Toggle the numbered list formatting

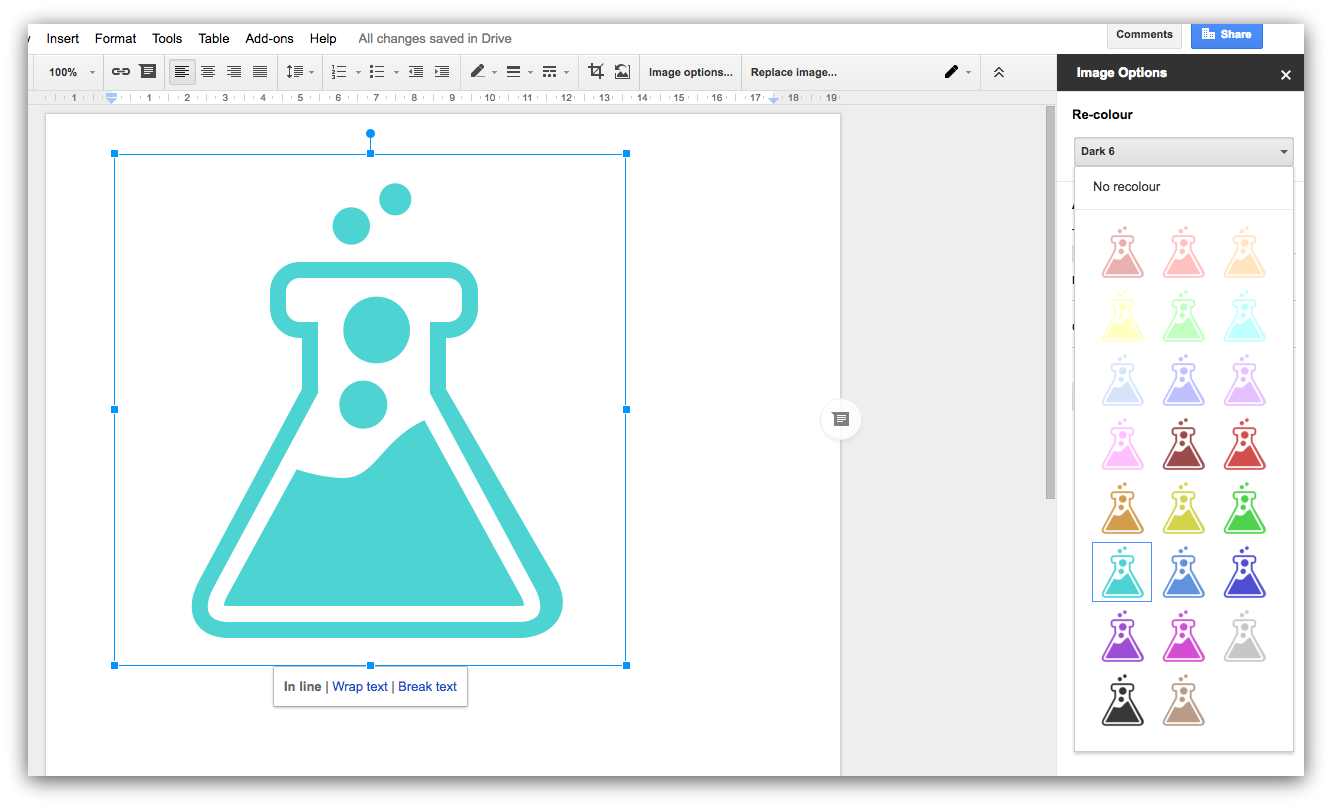pyautogui.click(x=340, y=71)
